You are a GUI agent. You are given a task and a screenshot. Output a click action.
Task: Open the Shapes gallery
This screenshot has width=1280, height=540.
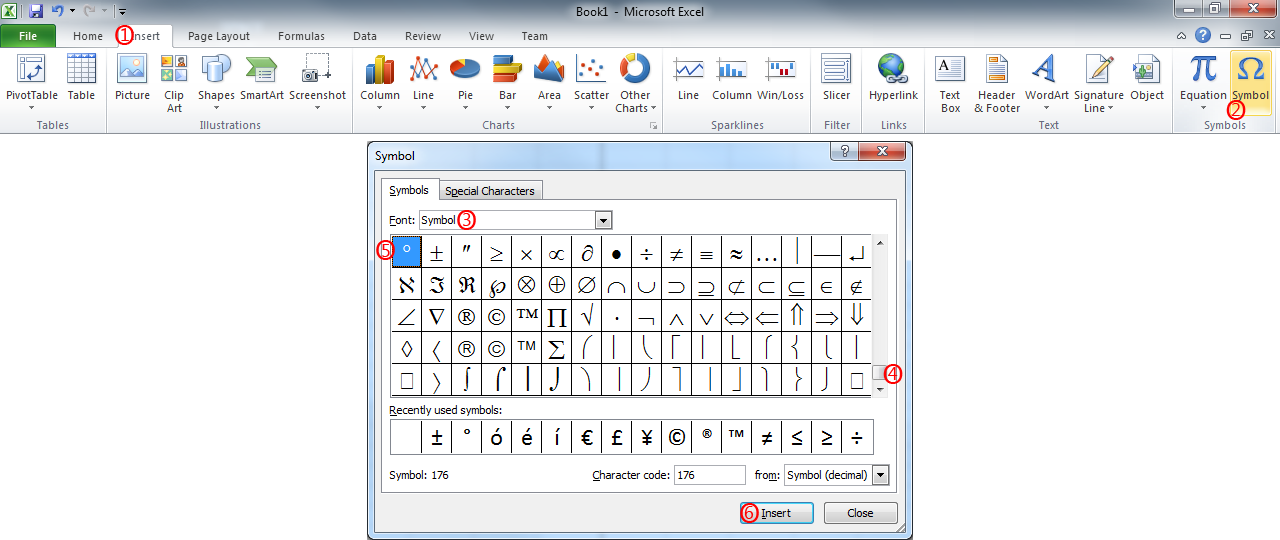[216, 82]
